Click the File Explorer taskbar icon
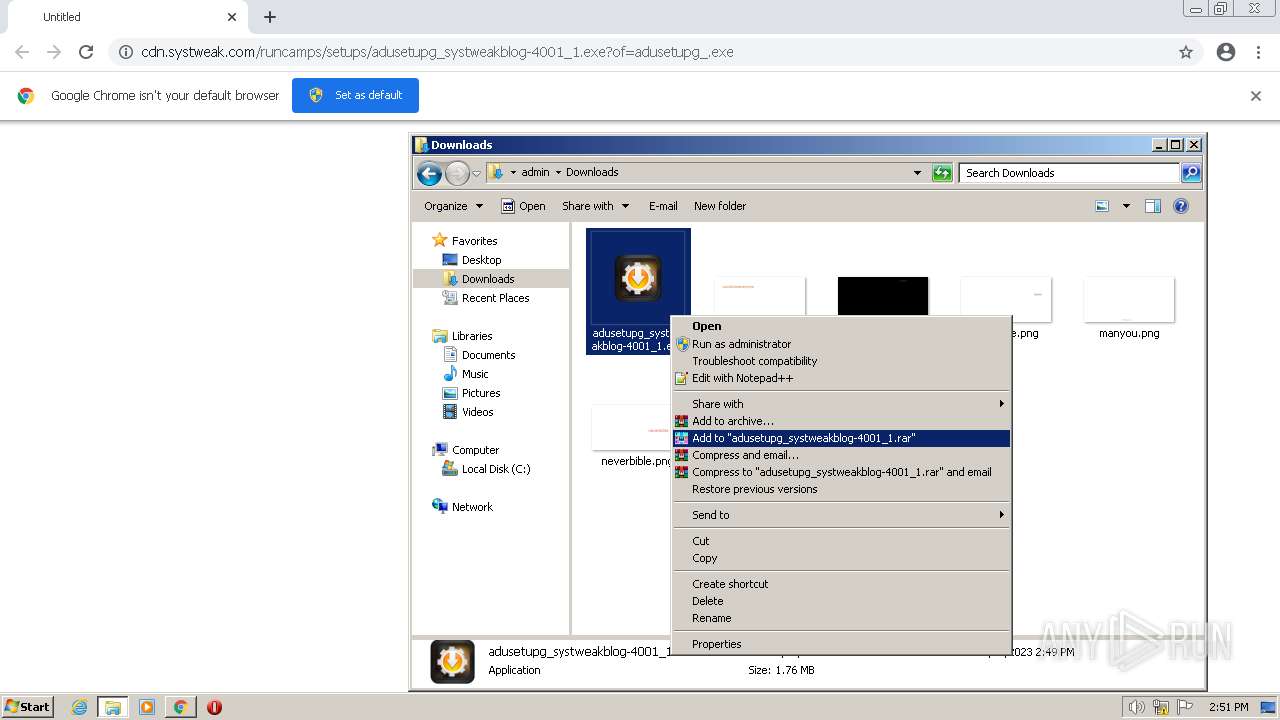 tap(113, 707)
